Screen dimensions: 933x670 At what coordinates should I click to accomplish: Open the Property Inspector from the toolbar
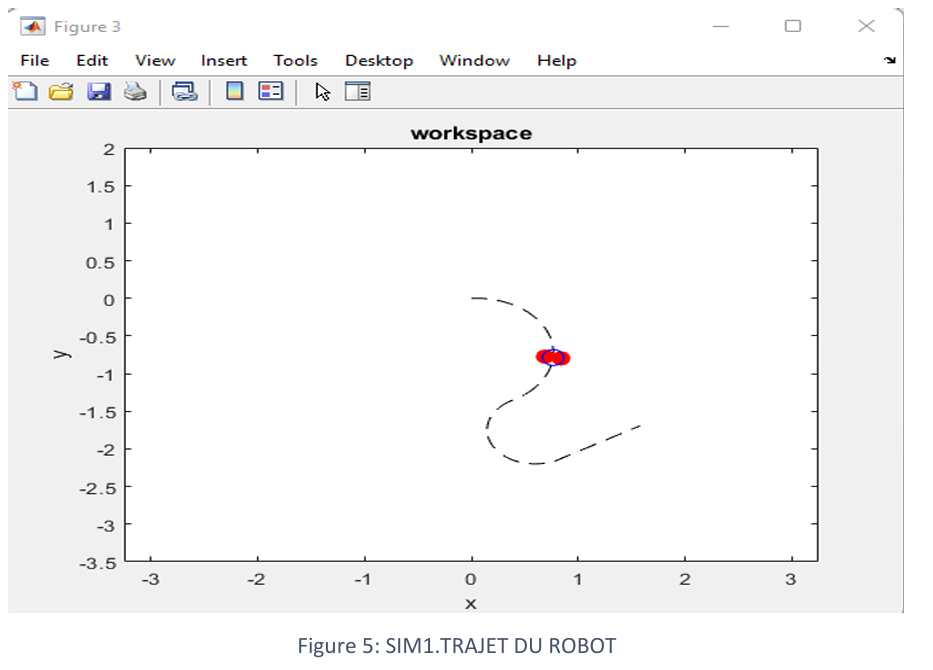coord(358,92)
